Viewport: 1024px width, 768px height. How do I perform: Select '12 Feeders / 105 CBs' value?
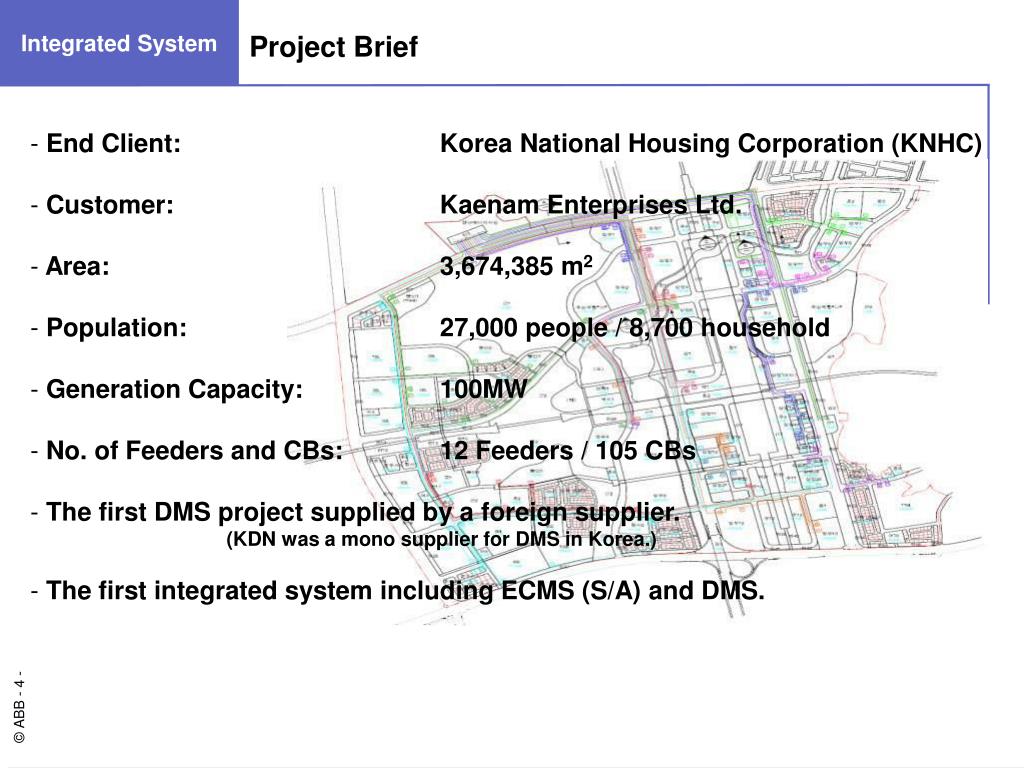pyautogui.click(x=568, y=451)
